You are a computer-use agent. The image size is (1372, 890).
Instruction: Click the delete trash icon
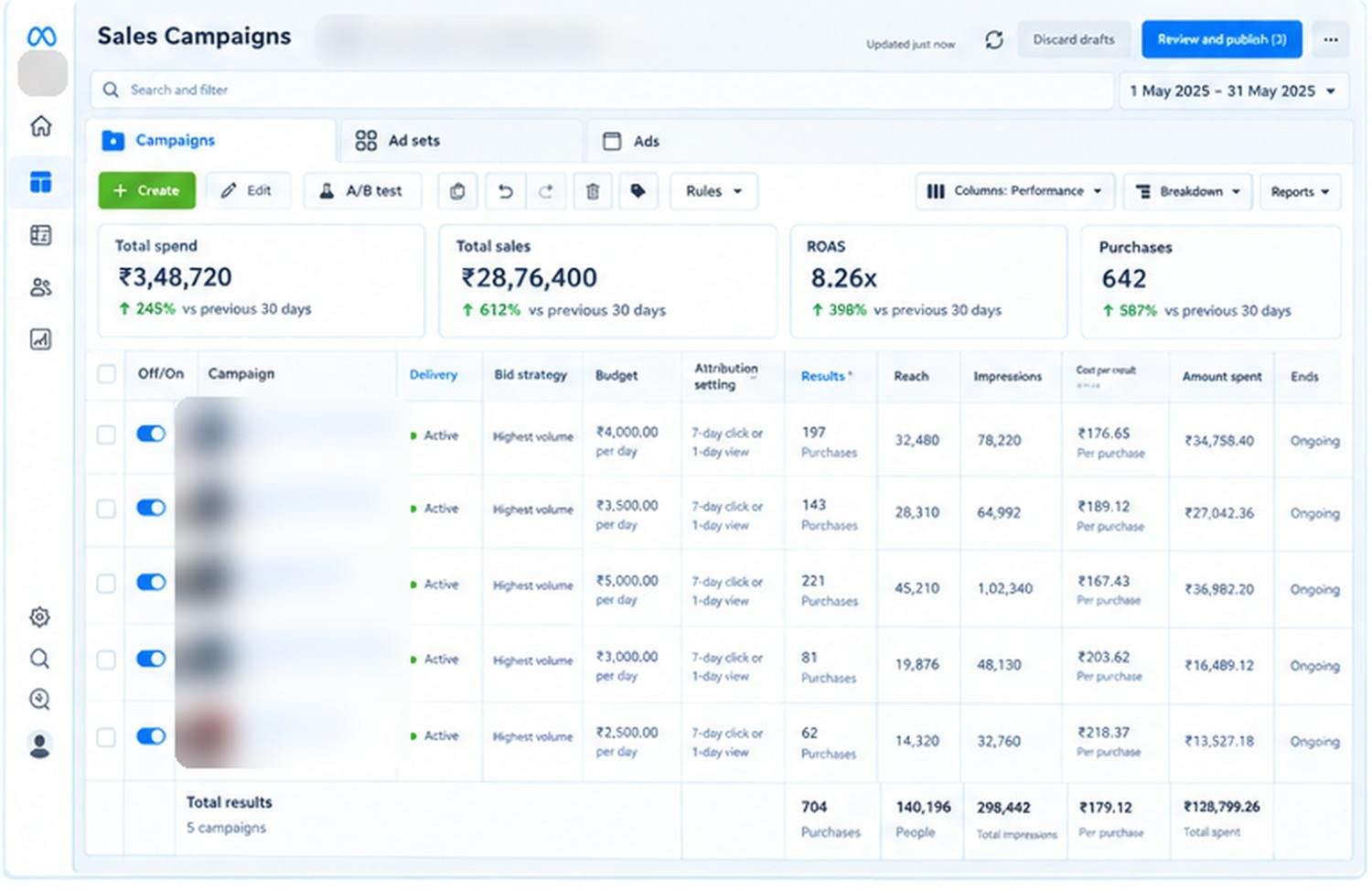[x=593, y=191]
